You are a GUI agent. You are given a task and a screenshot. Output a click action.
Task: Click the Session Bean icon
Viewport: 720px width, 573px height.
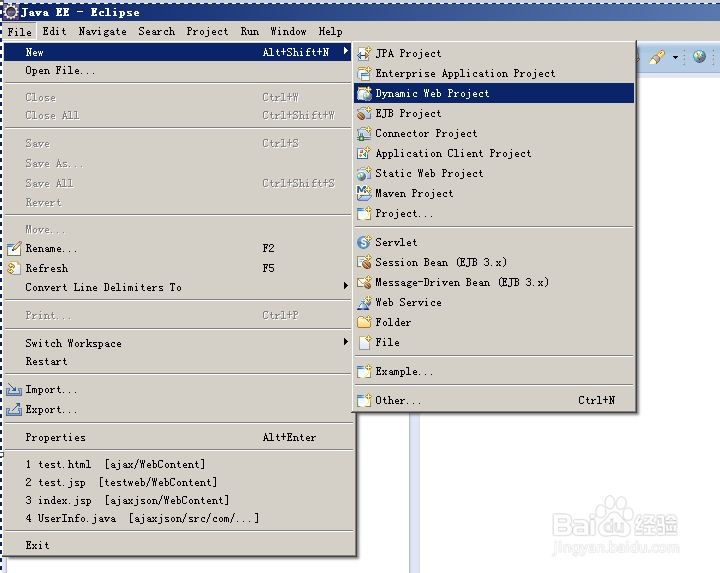(x=364, y=262)
